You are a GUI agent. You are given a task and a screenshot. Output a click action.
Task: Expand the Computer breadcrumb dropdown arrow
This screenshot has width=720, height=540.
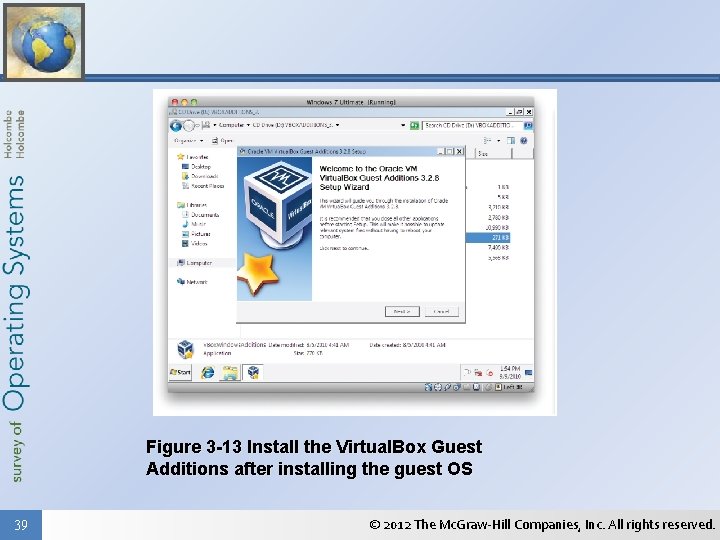click(248, 125)
